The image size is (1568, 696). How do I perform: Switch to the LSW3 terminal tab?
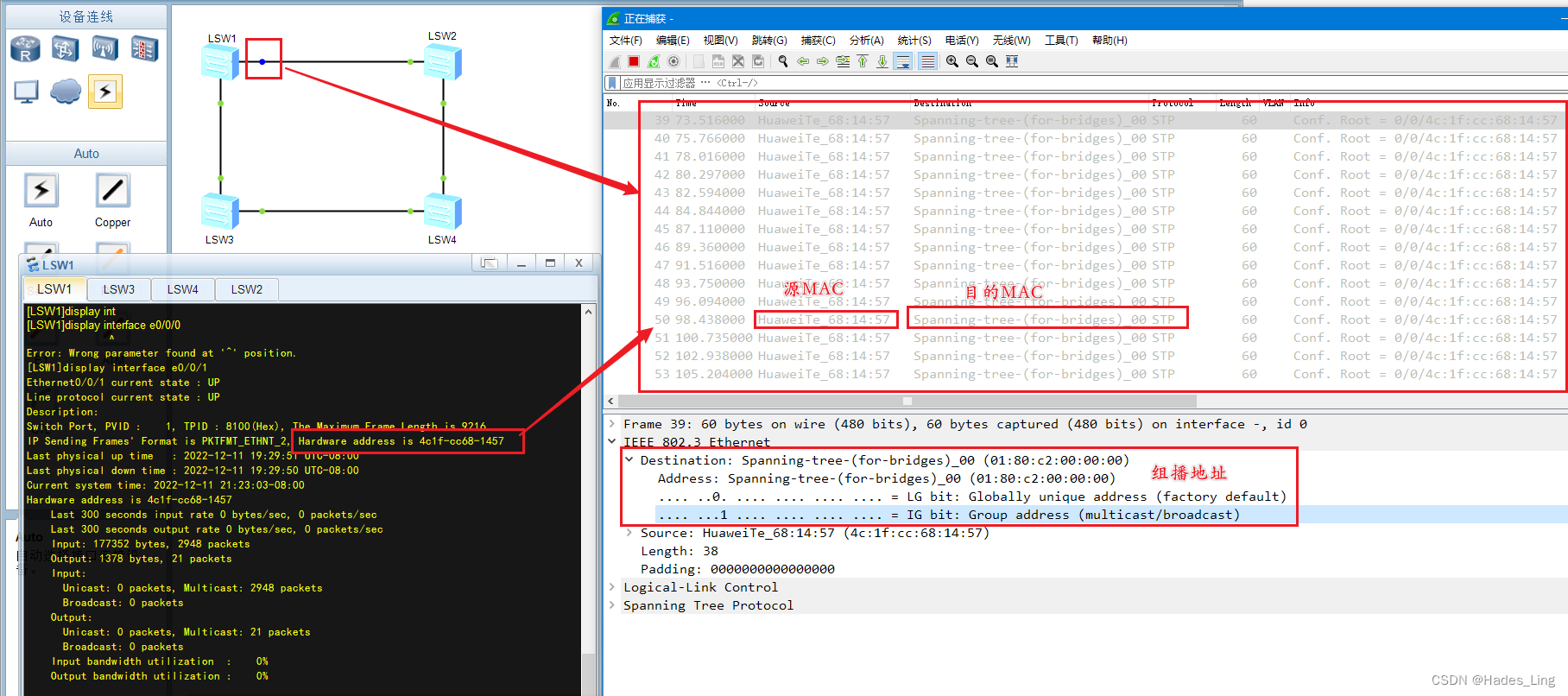[119, 289]
